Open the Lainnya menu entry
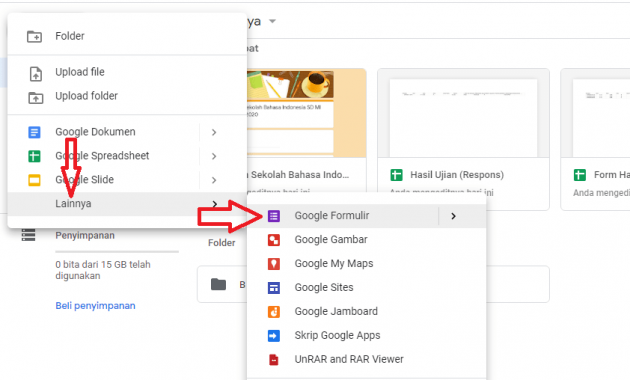This screenshot has height=380, width=630. click(127, 204)
